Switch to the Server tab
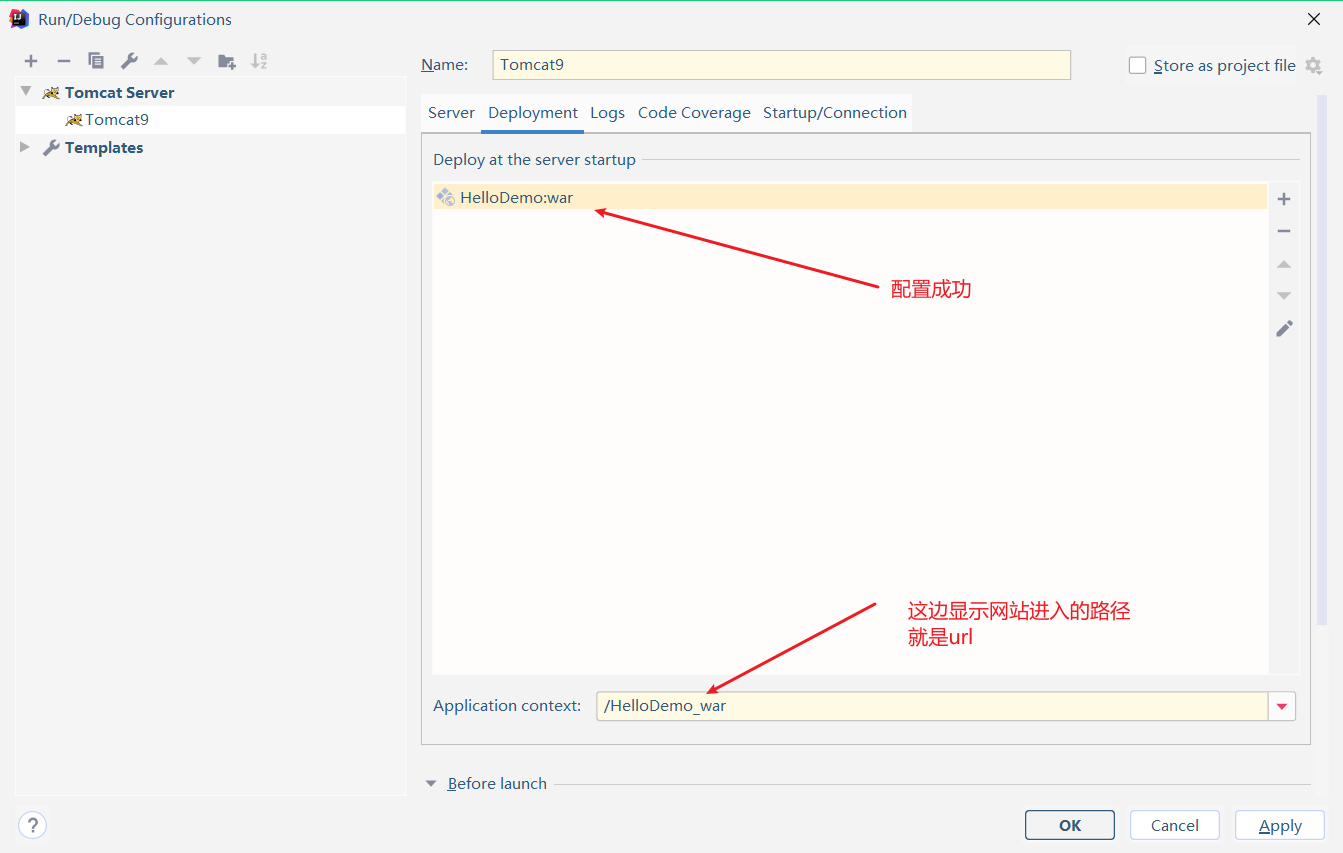Screen dimensions: 1343x853 coord(451,113)
